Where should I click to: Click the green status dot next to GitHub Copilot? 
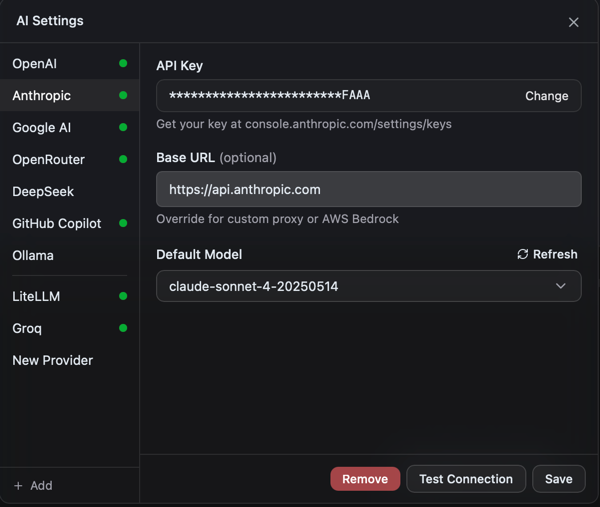[123, 223]
